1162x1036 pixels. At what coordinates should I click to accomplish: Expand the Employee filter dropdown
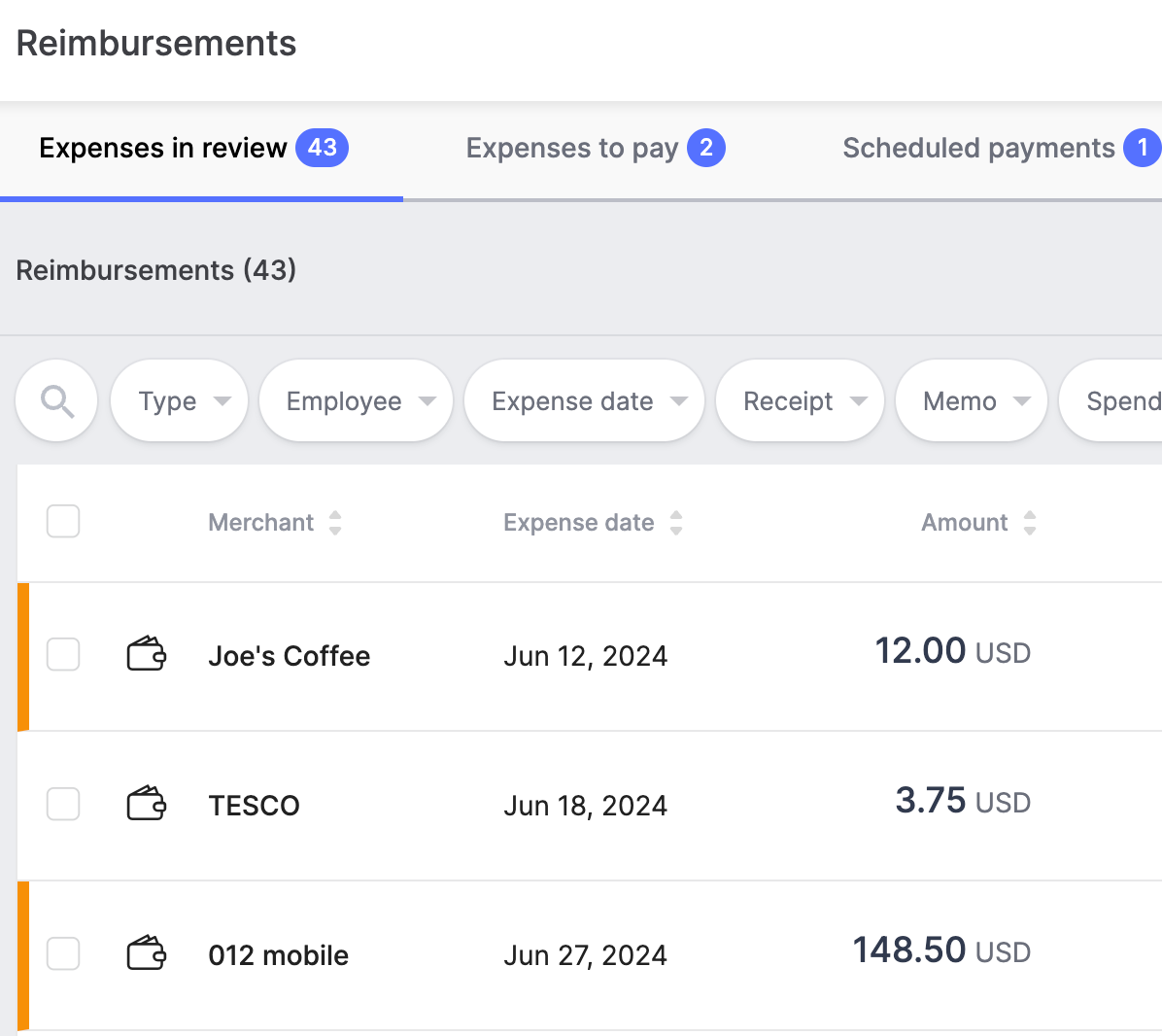[357, 401]
